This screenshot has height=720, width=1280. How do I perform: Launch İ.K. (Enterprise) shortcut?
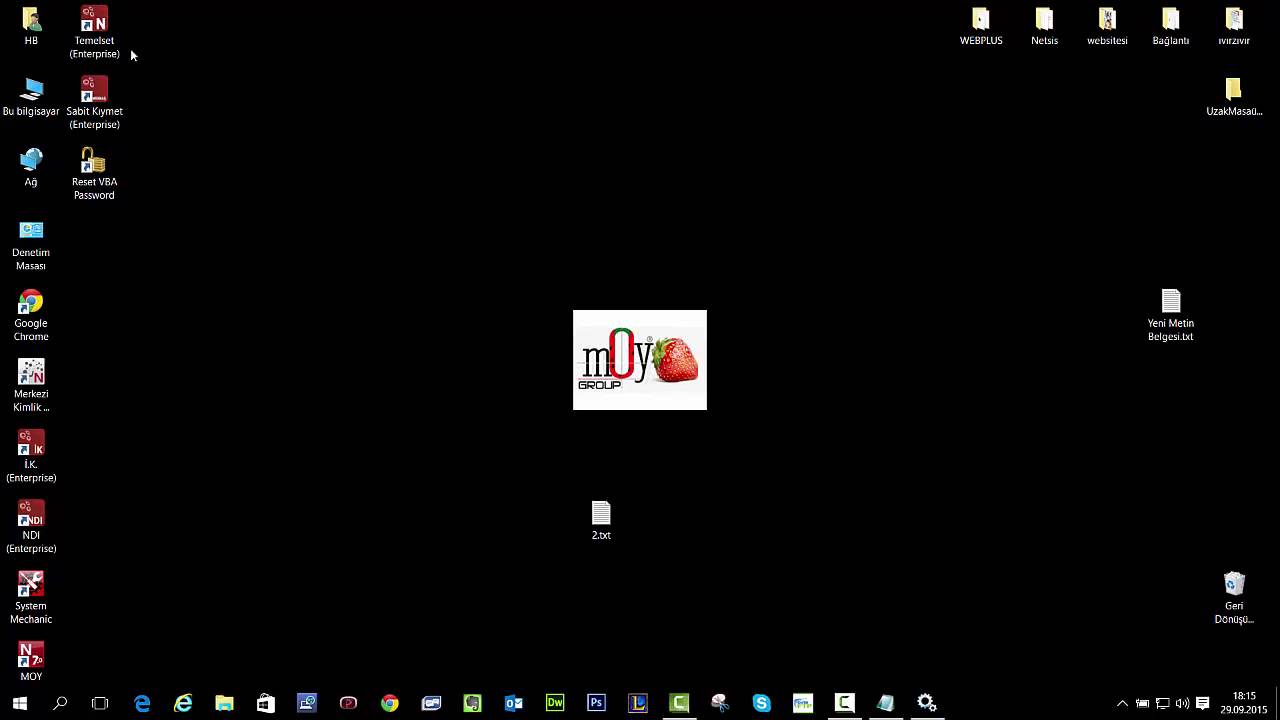(x=31, y=456)
